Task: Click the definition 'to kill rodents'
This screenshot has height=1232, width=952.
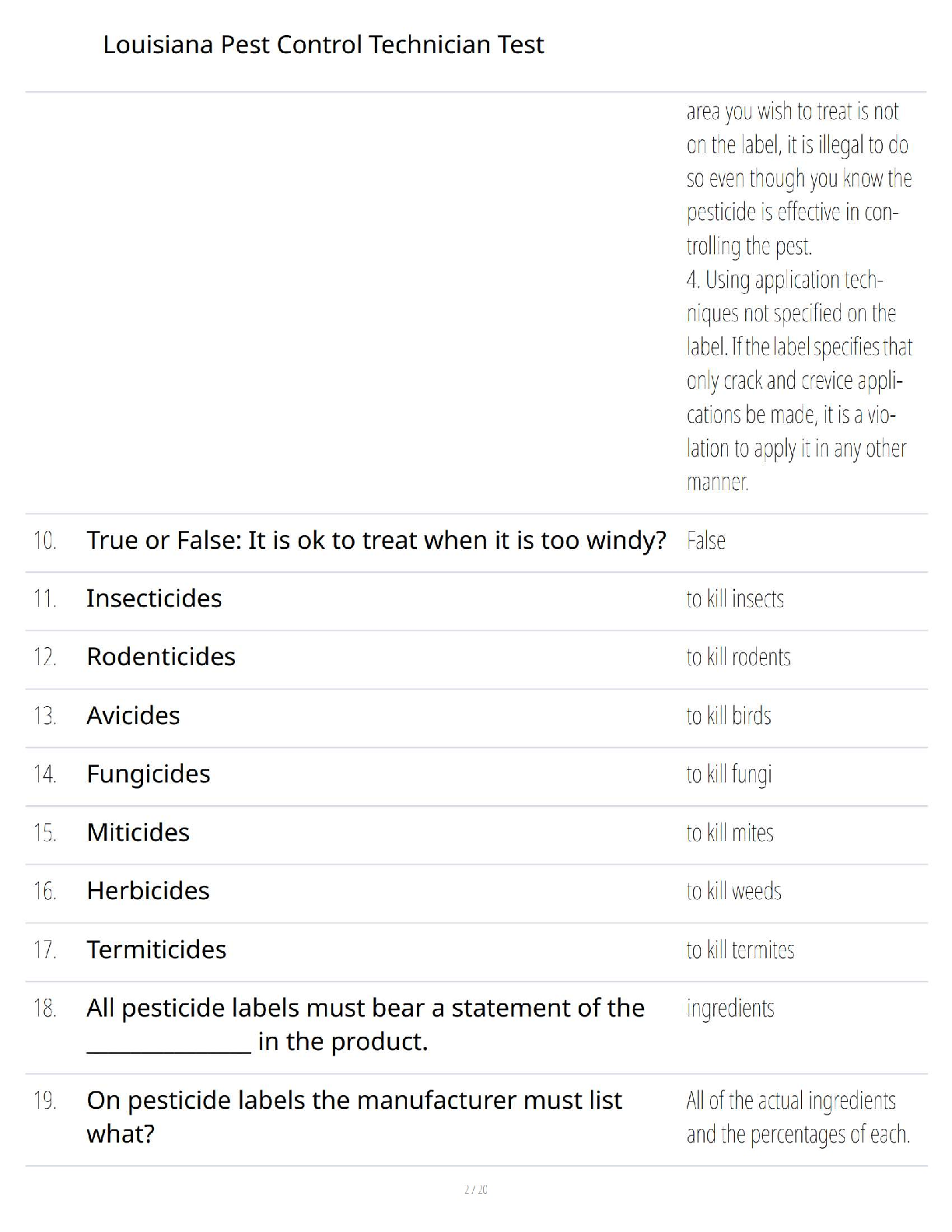Action: pos(738,657)
